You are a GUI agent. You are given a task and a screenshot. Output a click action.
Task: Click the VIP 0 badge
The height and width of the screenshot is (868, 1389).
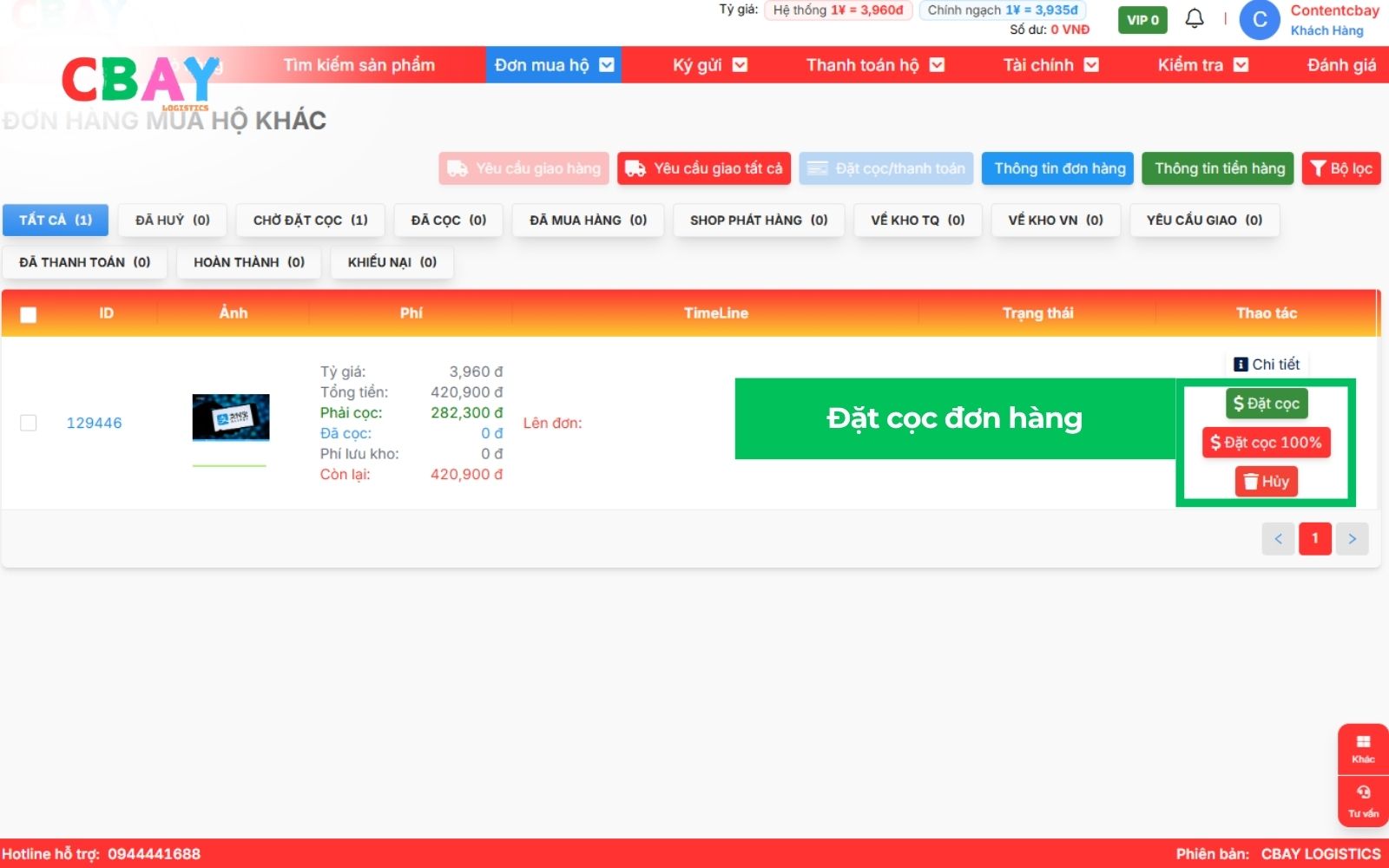[1142, 20]
